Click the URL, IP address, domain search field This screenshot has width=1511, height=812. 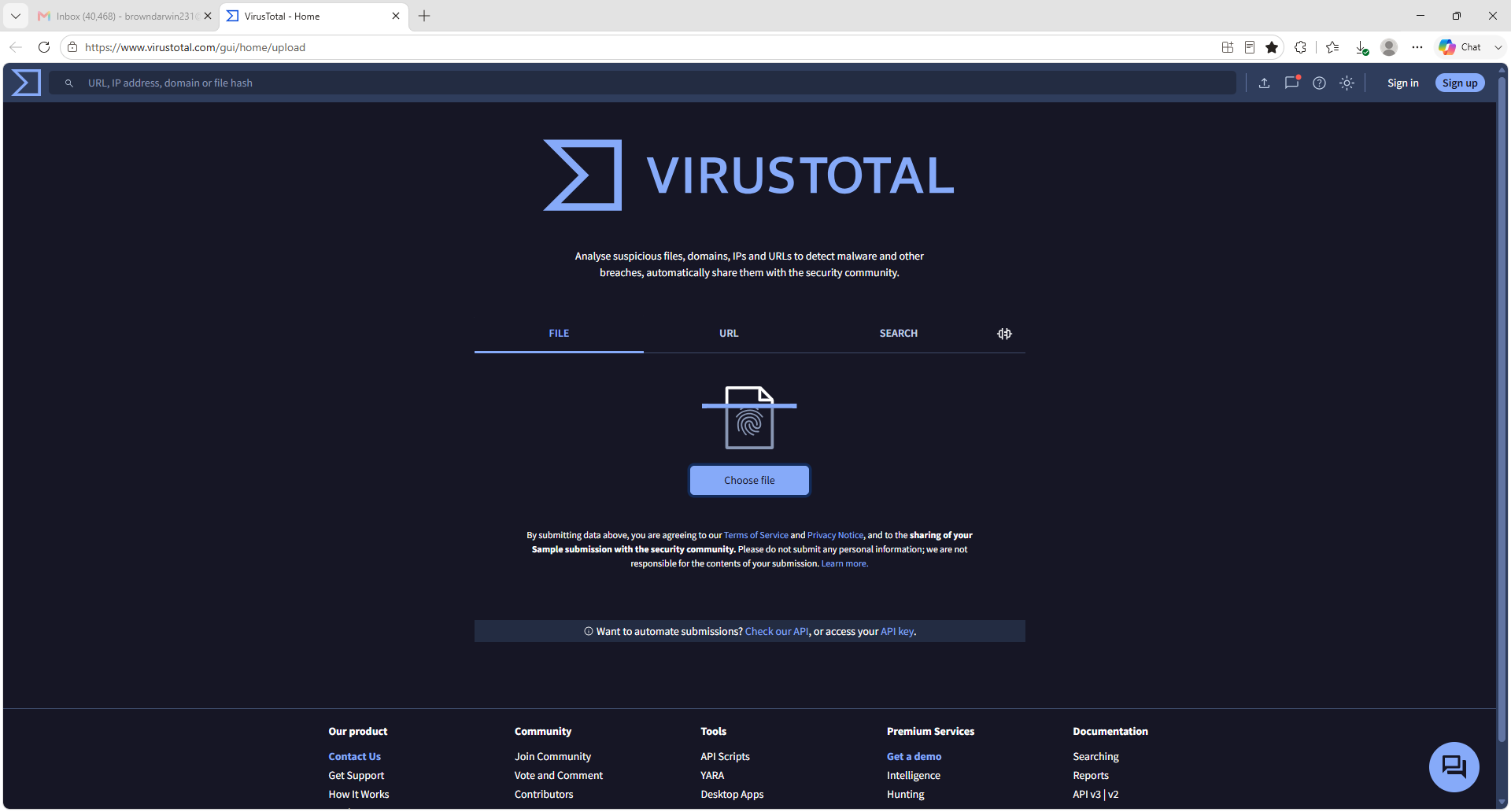(642, 83)
